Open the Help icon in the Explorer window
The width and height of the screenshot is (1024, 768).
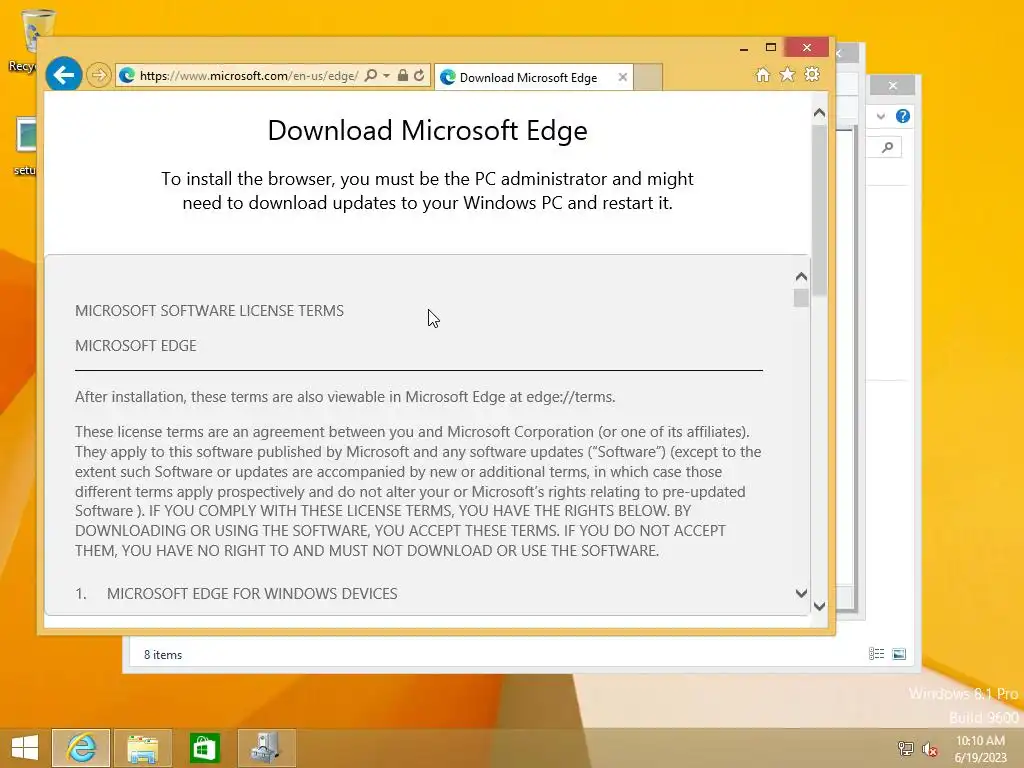coord(903,116)
